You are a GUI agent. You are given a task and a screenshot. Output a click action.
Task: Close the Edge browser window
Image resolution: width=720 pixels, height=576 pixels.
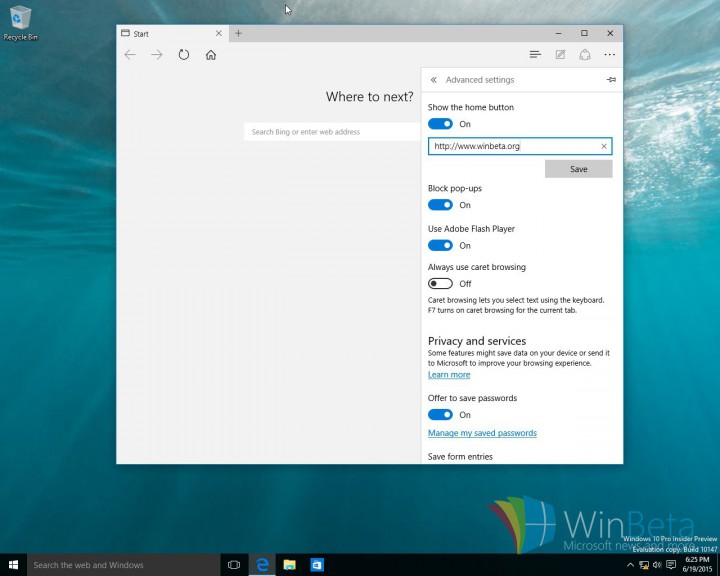coord(610,33)
